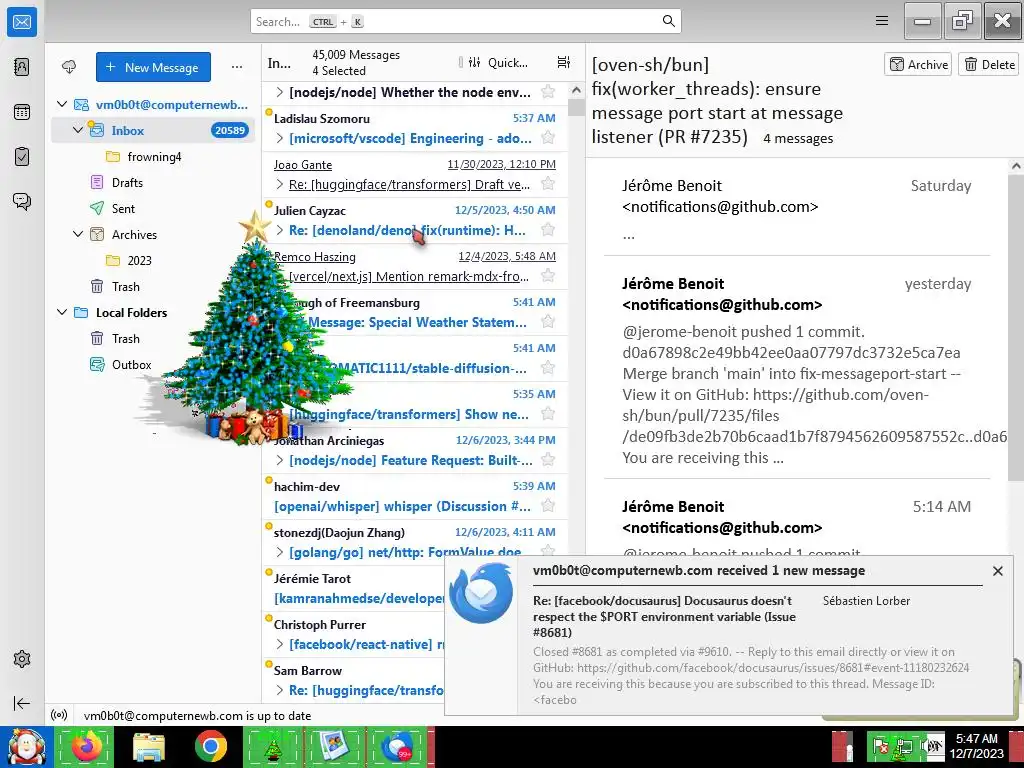
Task: Click the message list scroll-up arrow
Action: [x=576, y=90]
